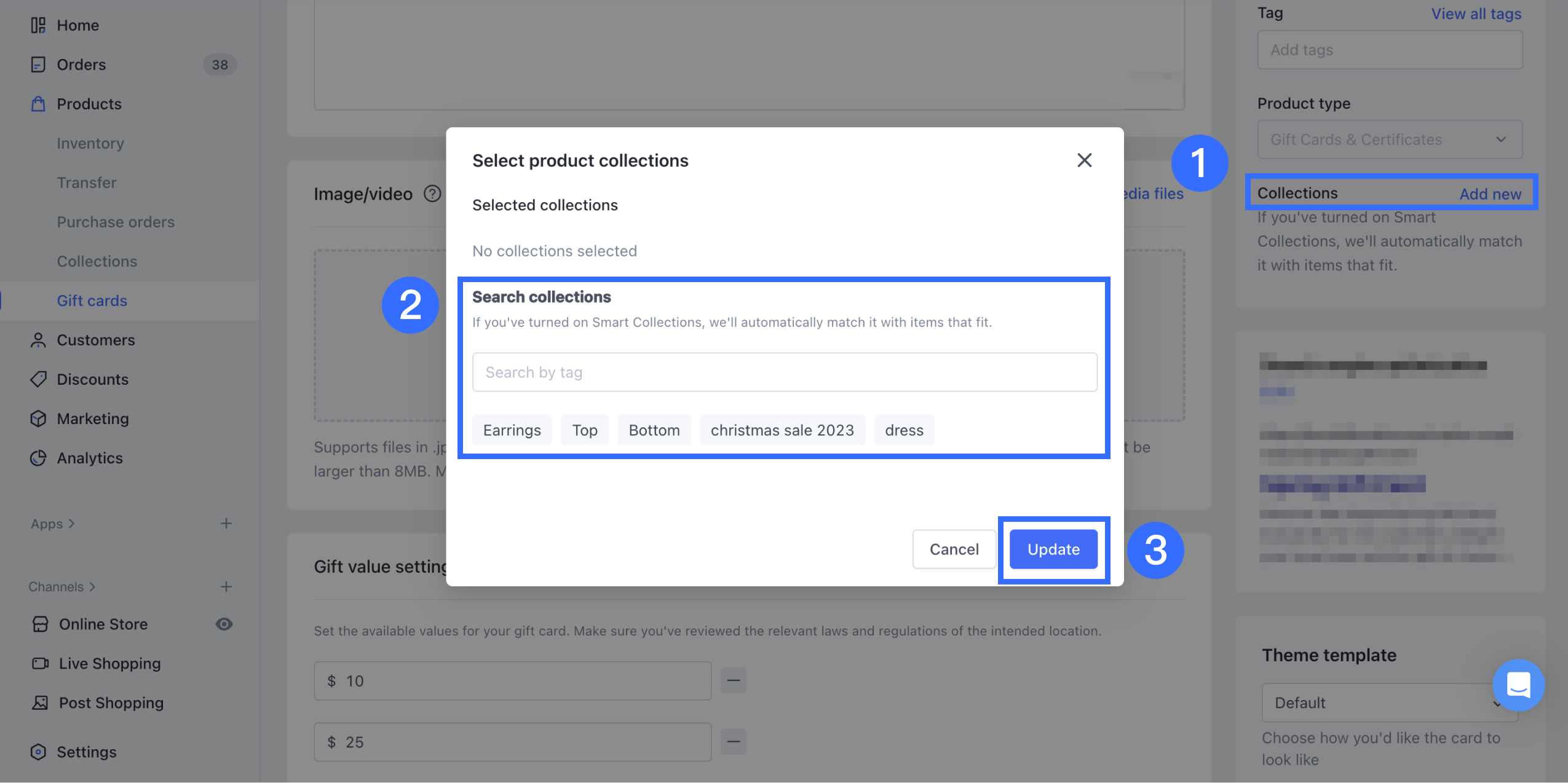Toggle Online Store eye visibility

(224, 624)
